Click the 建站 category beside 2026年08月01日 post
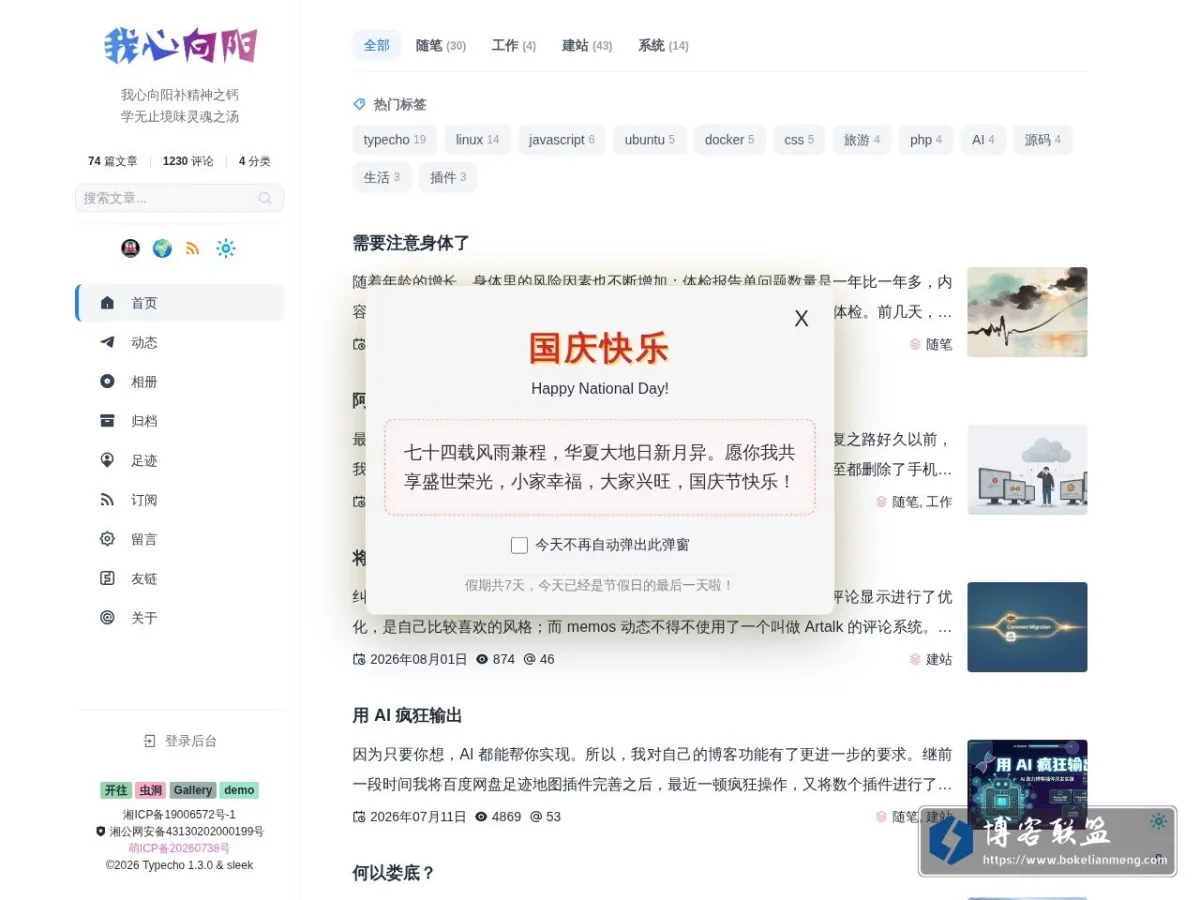 939,659
